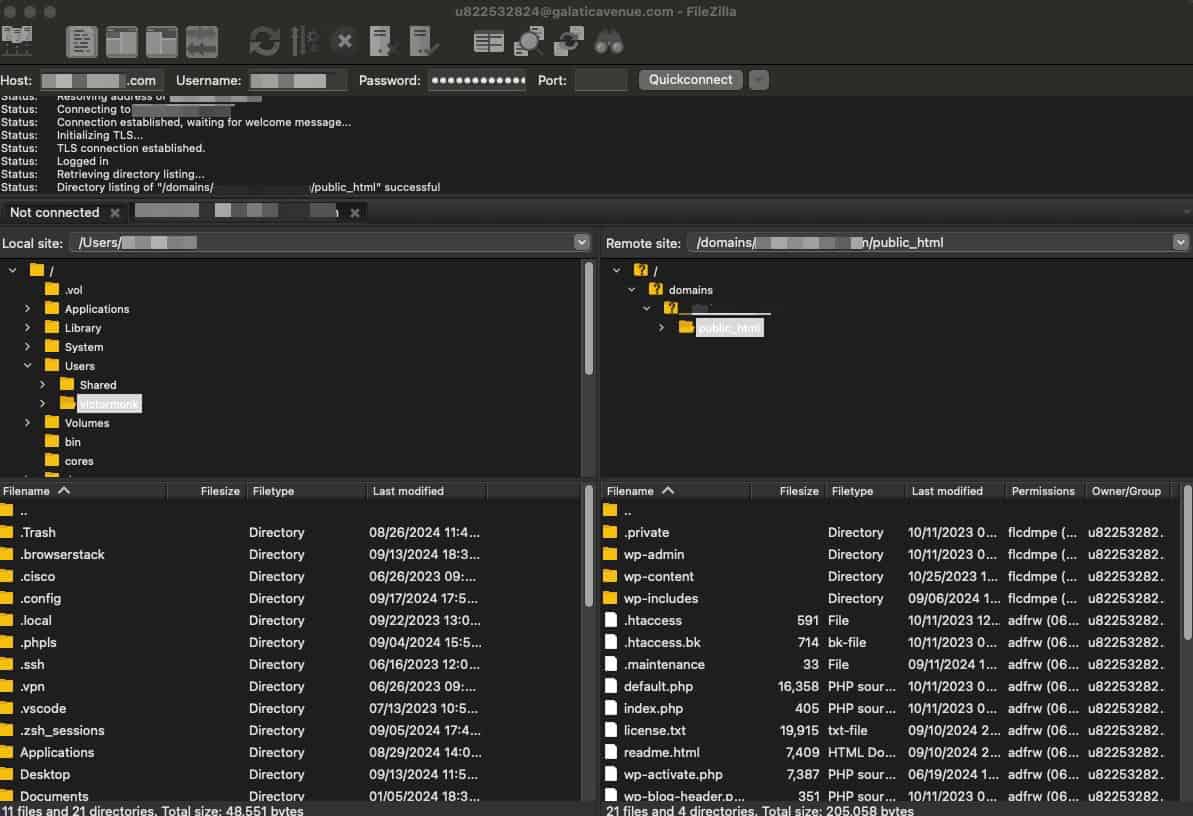The height and width of the screenshot is (816, 1193).
Task: Toggle synchronized browsing
Action: pyautogui.click(x=569, y=41)
